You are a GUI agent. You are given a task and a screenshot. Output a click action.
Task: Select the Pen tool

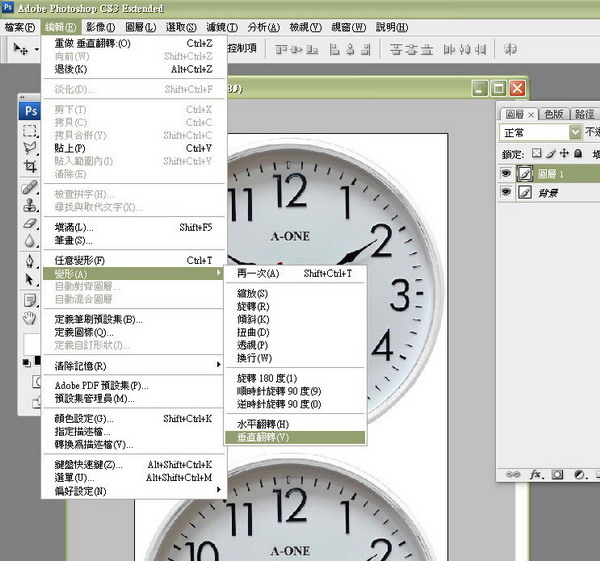pos(30,261)
